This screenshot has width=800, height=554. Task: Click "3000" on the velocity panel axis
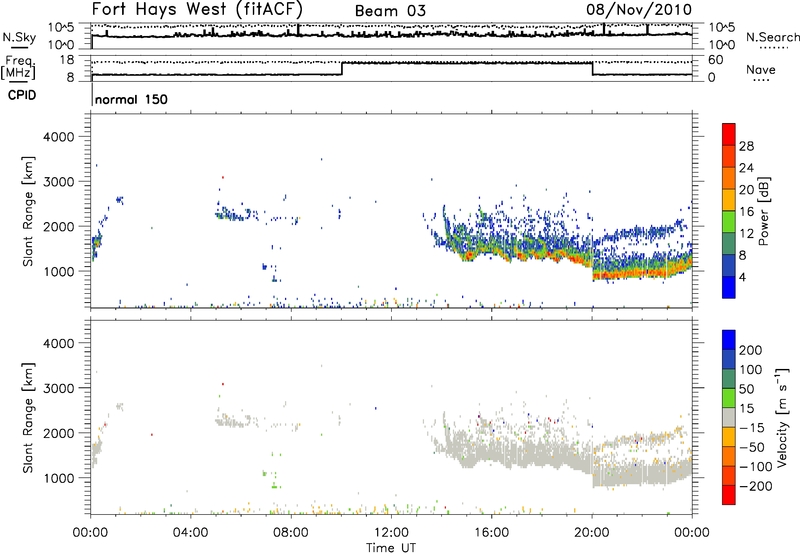(59, 388)
